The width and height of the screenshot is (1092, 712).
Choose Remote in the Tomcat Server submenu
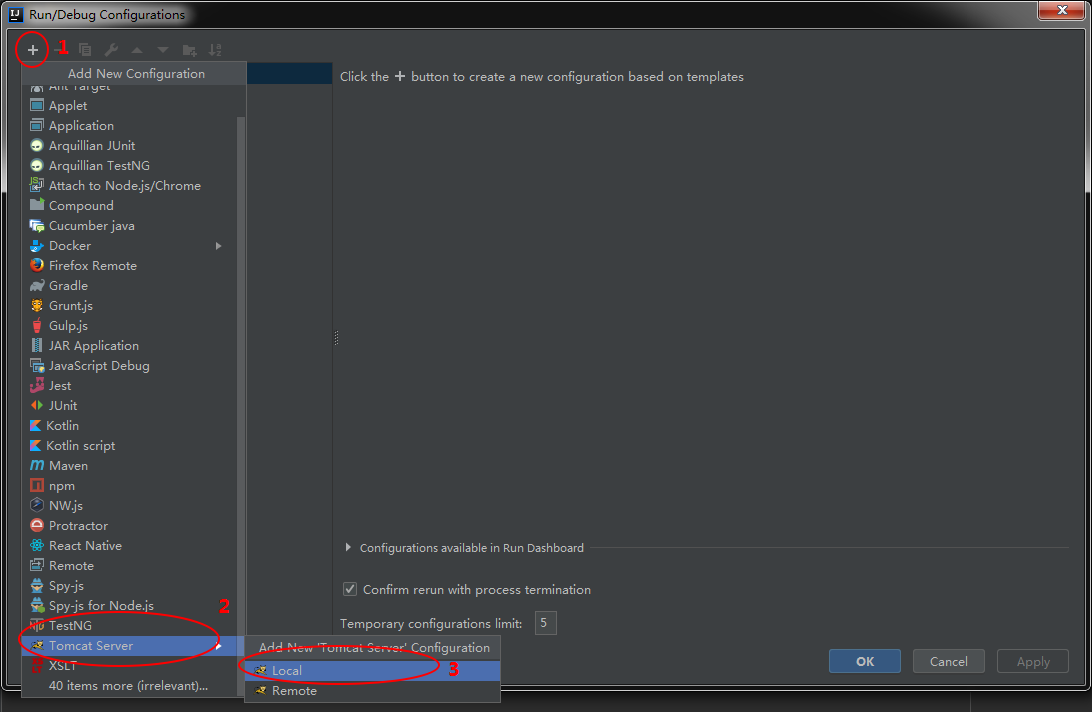coord(373,690)
